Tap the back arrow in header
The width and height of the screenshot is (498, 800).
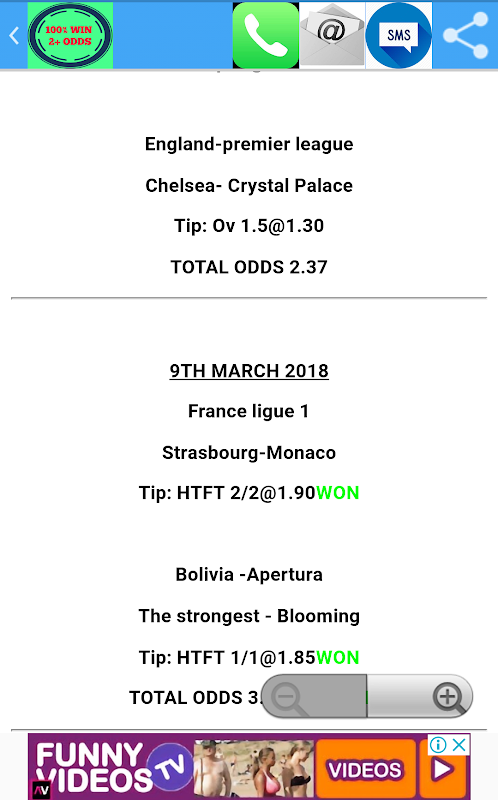(x=14, y=36)
